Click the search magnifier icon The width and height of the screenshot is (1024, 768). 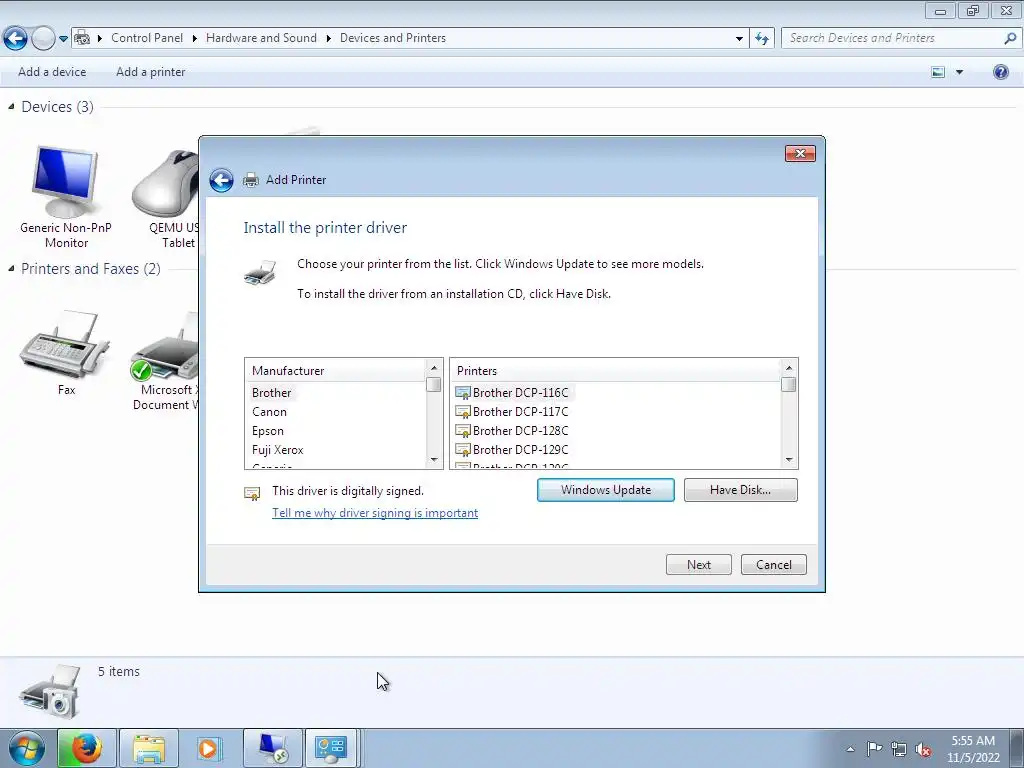1010,39
